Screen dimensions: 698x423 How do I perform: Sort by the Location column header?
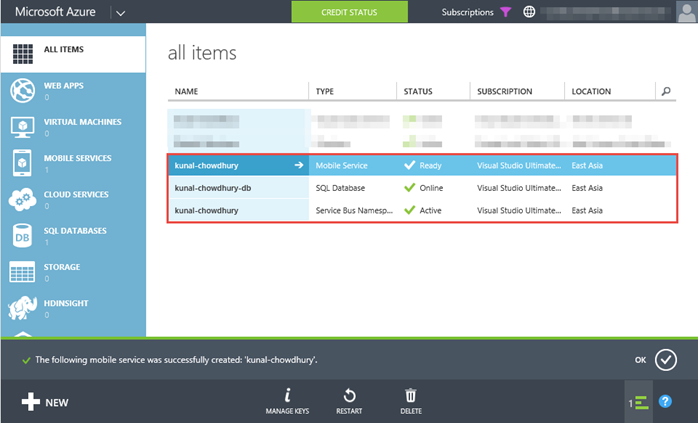tap(591, 91)
